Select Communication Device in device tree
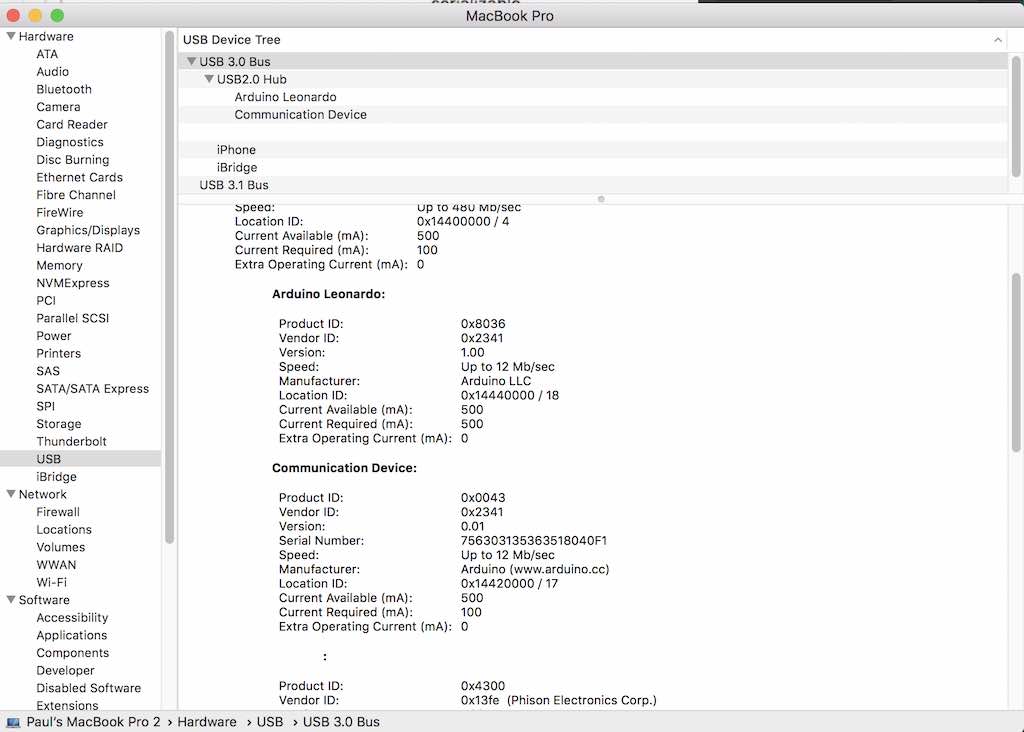1024x732 pixels. 300,114
